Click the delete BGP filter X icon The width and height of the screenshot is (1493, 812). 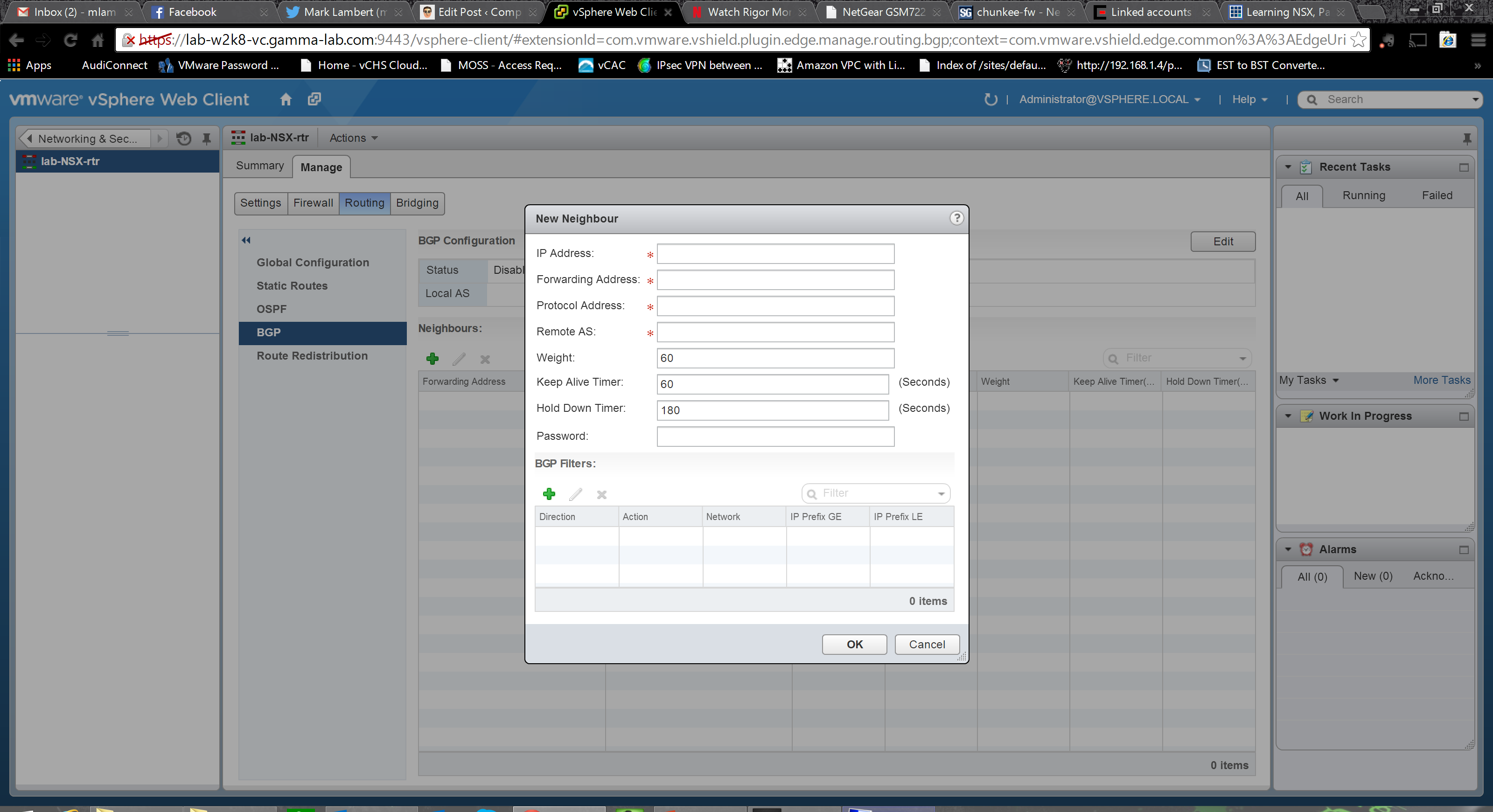click(x=601, y=494)
